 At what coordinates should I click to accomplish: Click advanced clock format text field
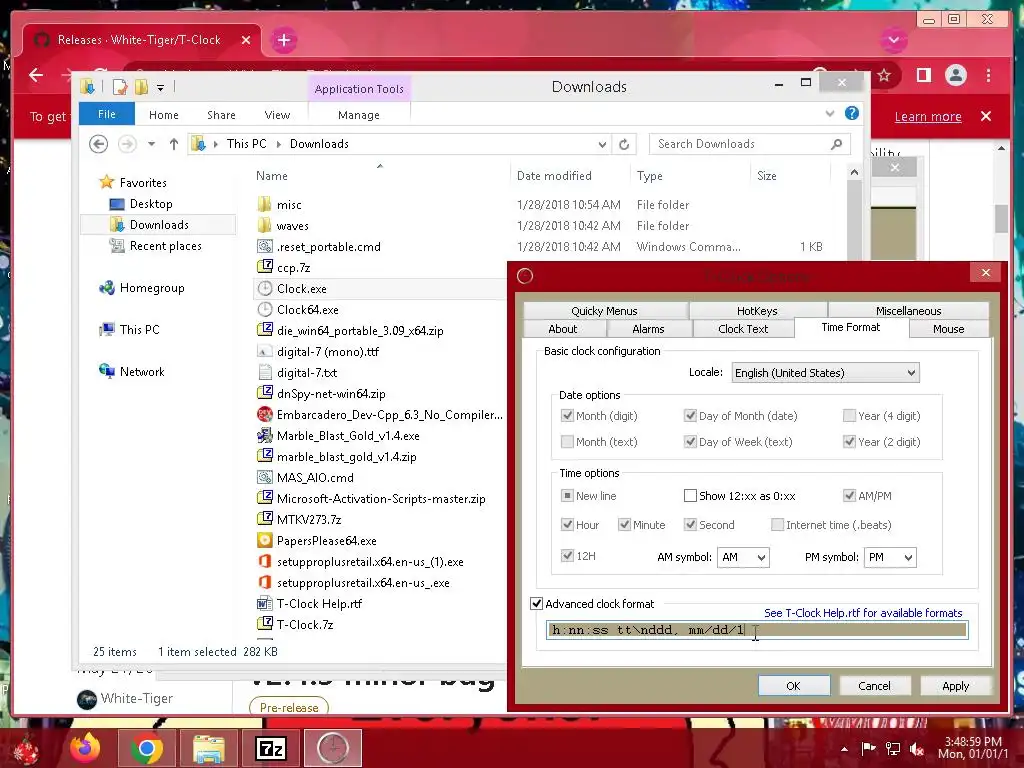click(x=757, y=630)
